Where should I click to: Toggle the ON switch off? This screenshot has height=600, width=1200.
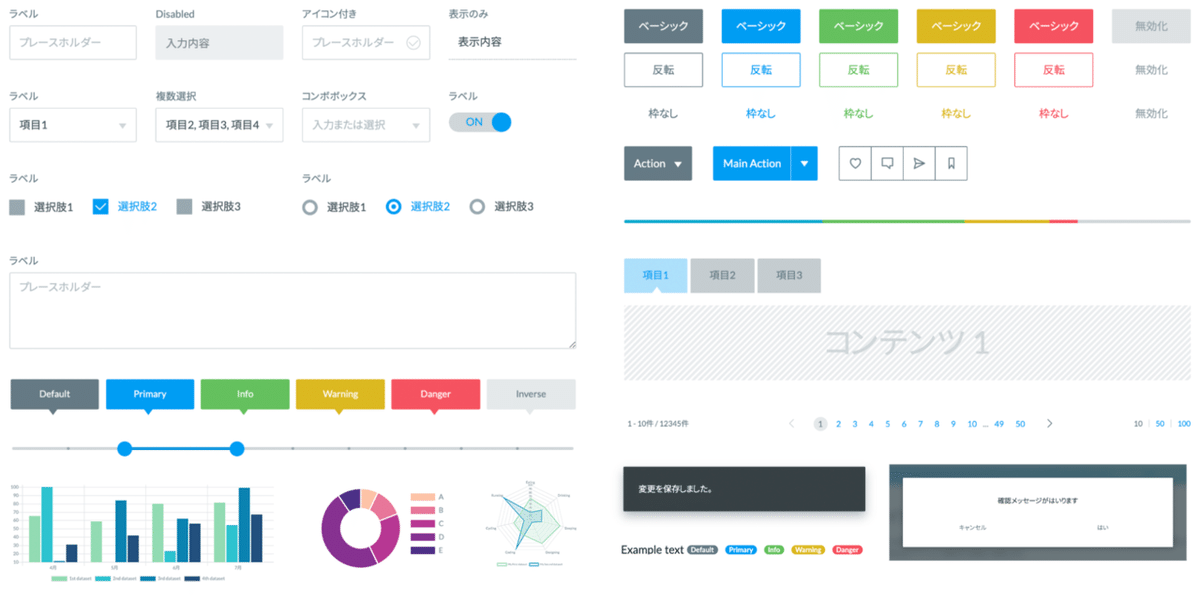pos(481,122)
